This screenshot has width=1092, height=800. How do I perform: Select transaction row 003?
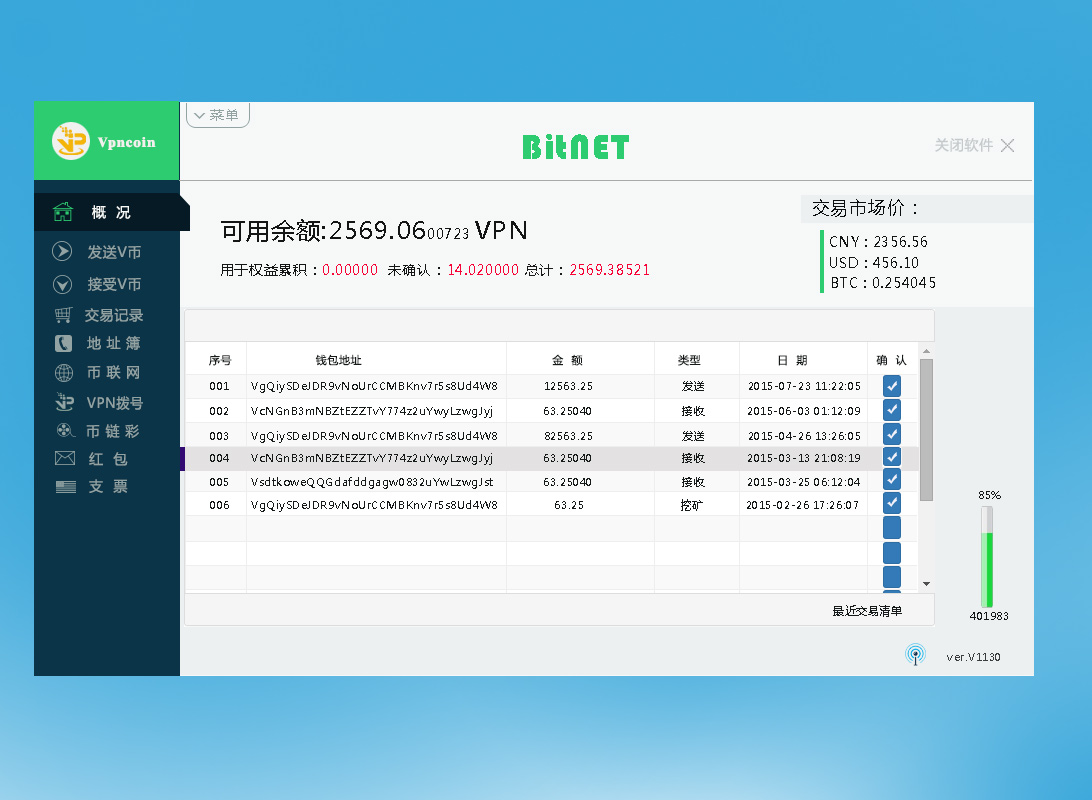point(552,435)
